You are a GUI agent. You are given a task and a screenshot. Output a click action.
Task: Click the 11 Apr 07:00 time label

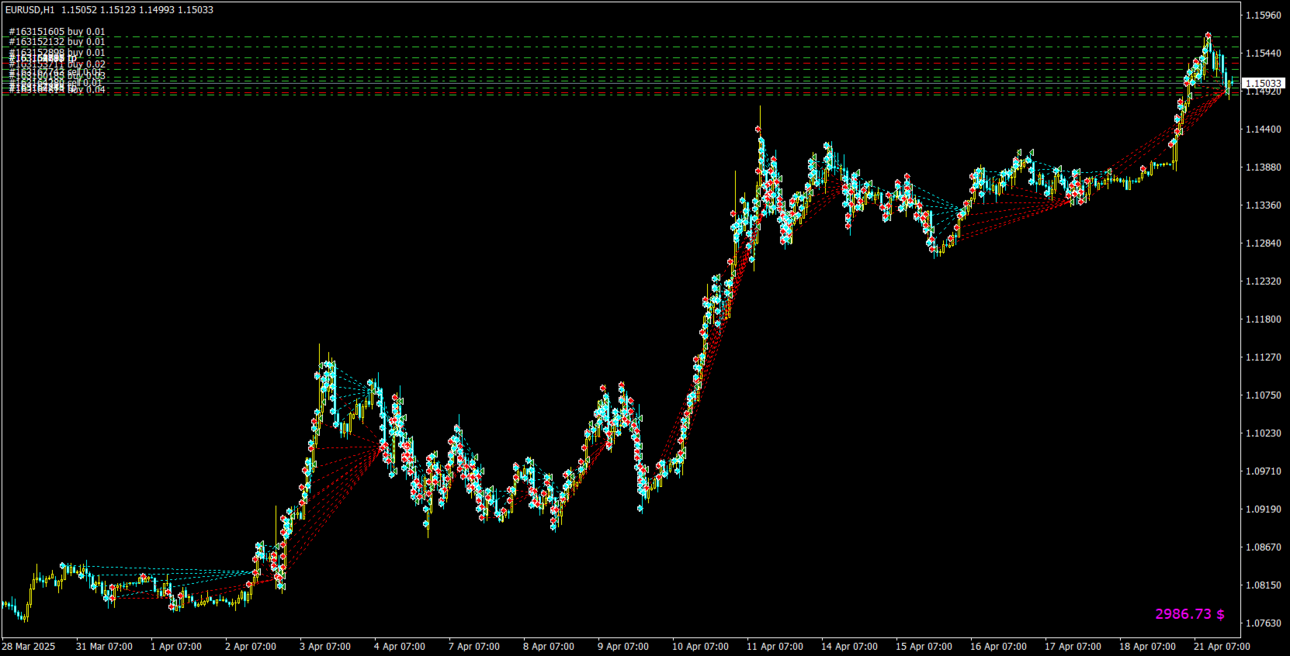(776, 647)
